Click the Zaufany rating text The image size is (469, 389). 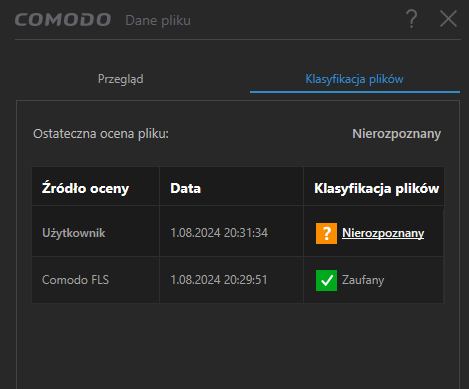363,280
